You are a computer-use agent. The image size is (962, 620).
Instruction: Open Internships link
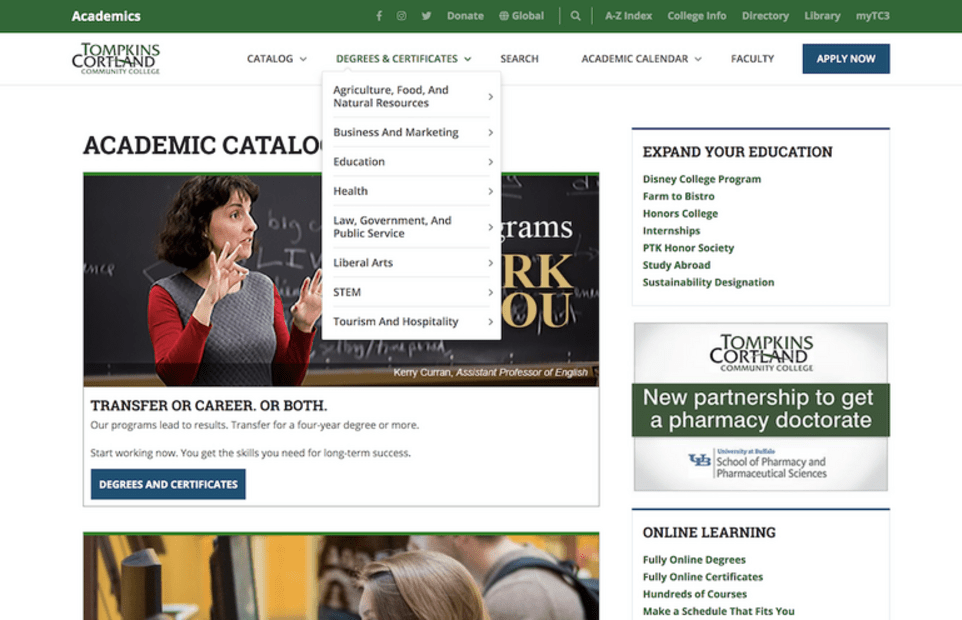[671, 231]
